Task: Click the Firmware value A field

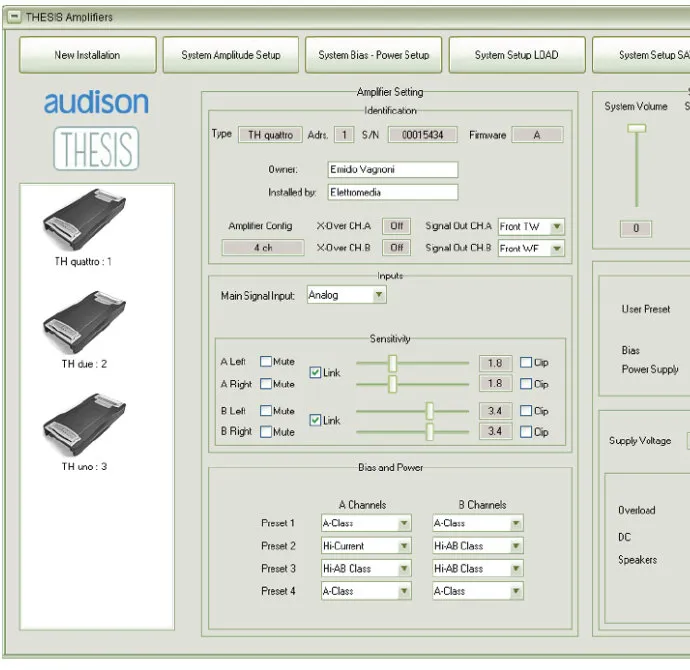Action: pyautogui.click(x=537, y=135)
